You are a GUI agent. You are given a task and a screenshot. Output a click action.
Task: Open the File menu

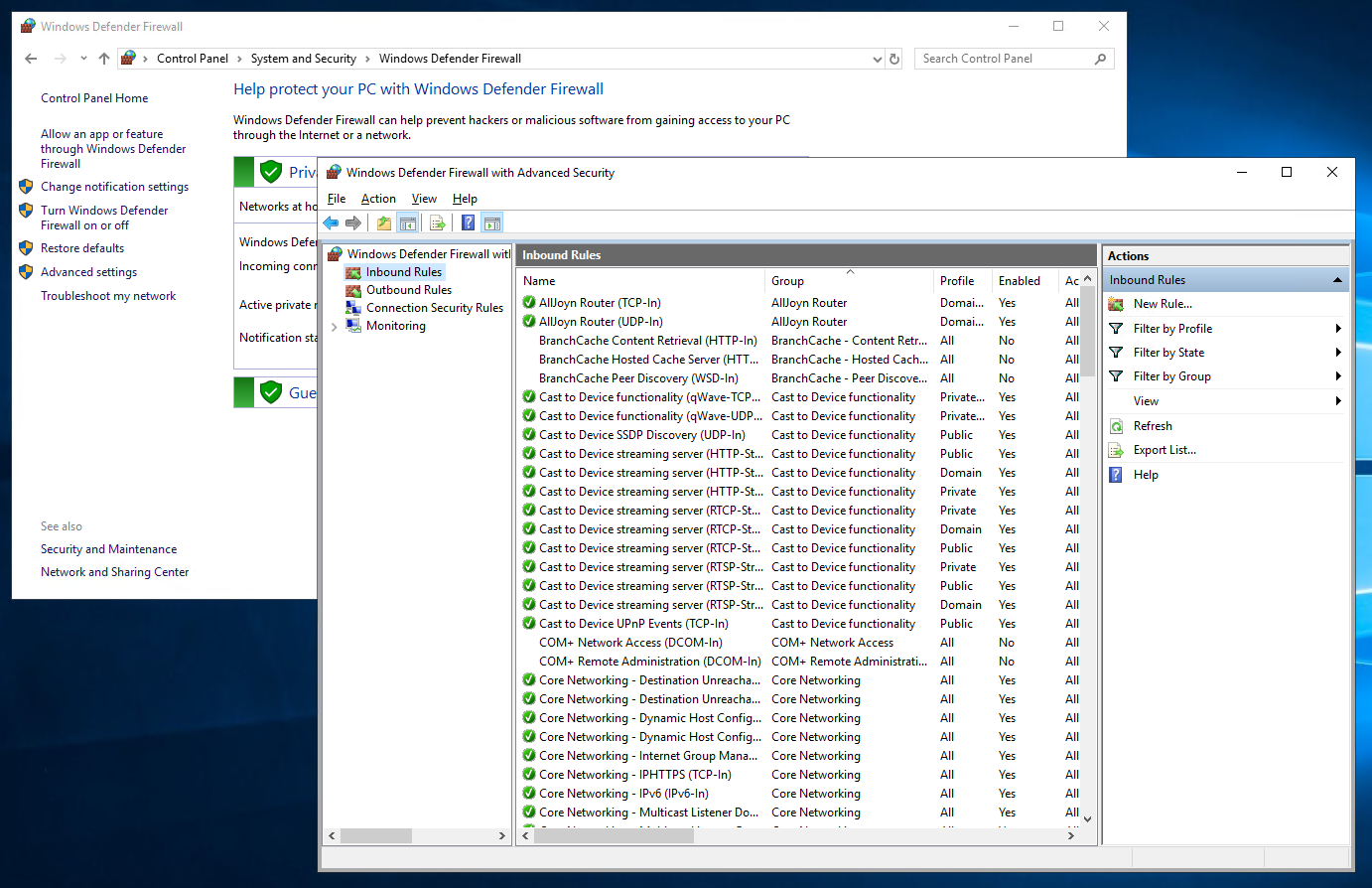point(337,199)
